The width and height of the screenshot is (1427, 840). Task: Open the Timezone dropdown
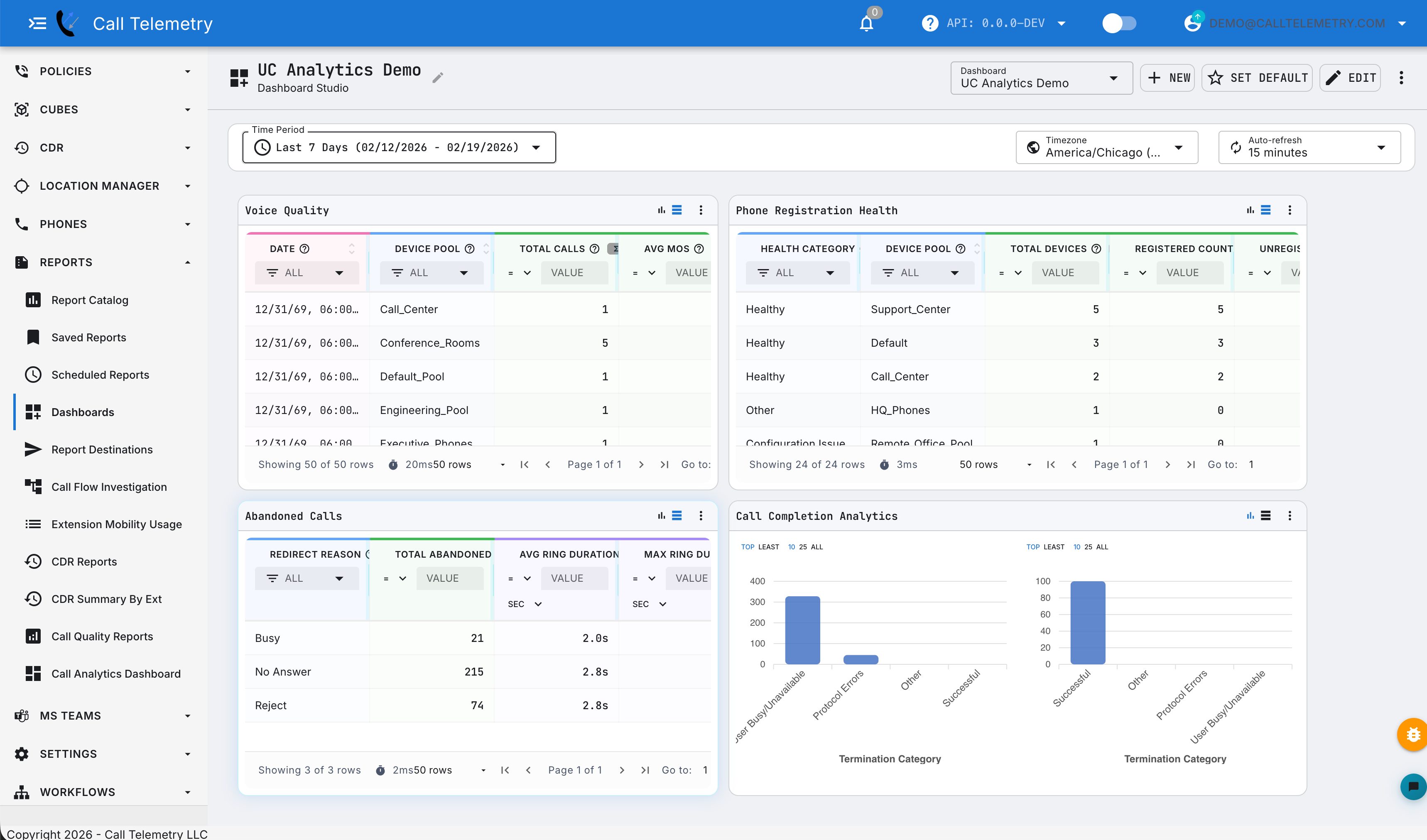coord(1106,147)
